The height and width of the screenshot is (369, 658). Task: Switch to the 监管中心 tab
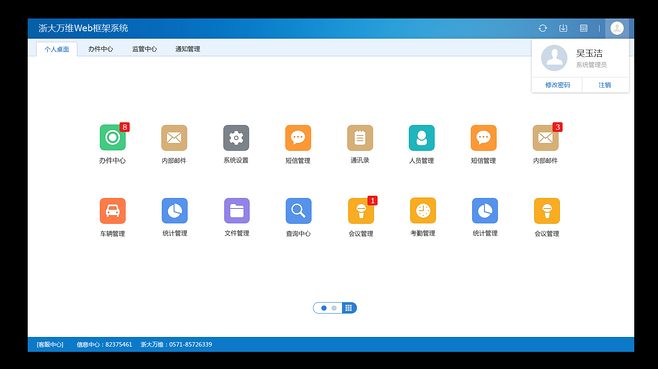[x=144, y=49]
